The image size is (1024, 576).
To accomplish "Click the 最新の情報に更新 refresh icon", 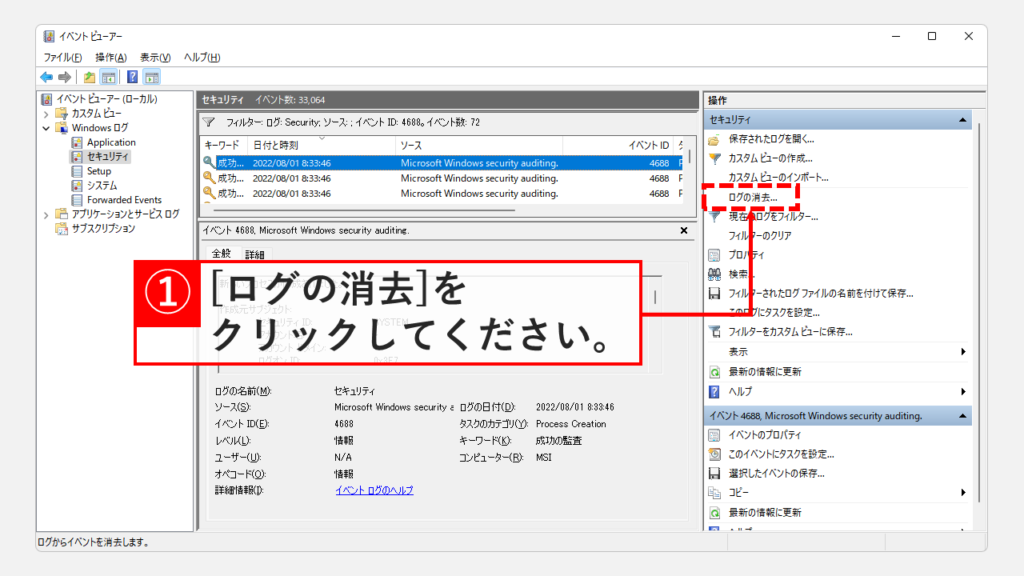I will 714,371.
